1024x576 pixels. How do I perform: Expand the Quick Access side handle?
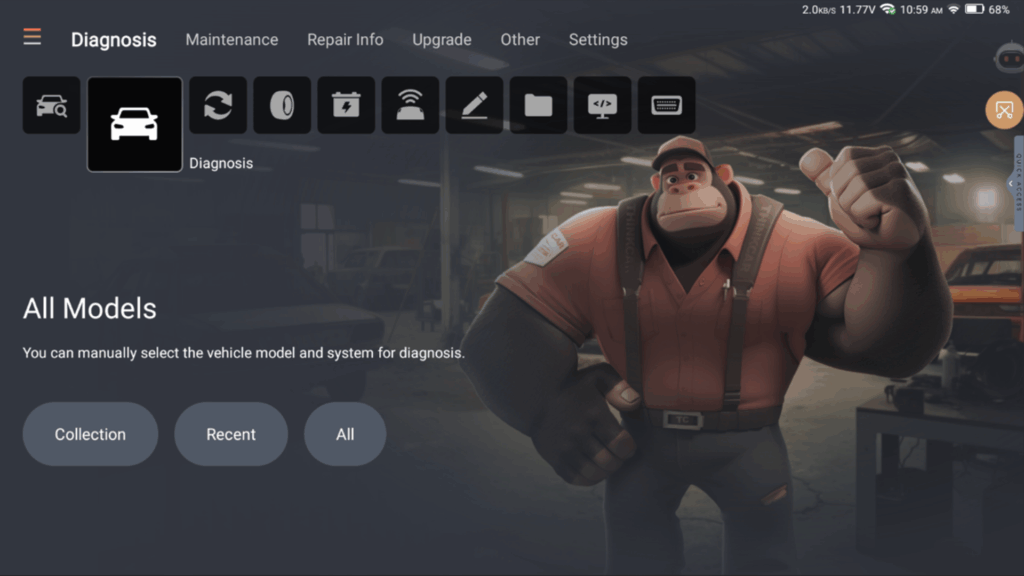click(1017, 184)
